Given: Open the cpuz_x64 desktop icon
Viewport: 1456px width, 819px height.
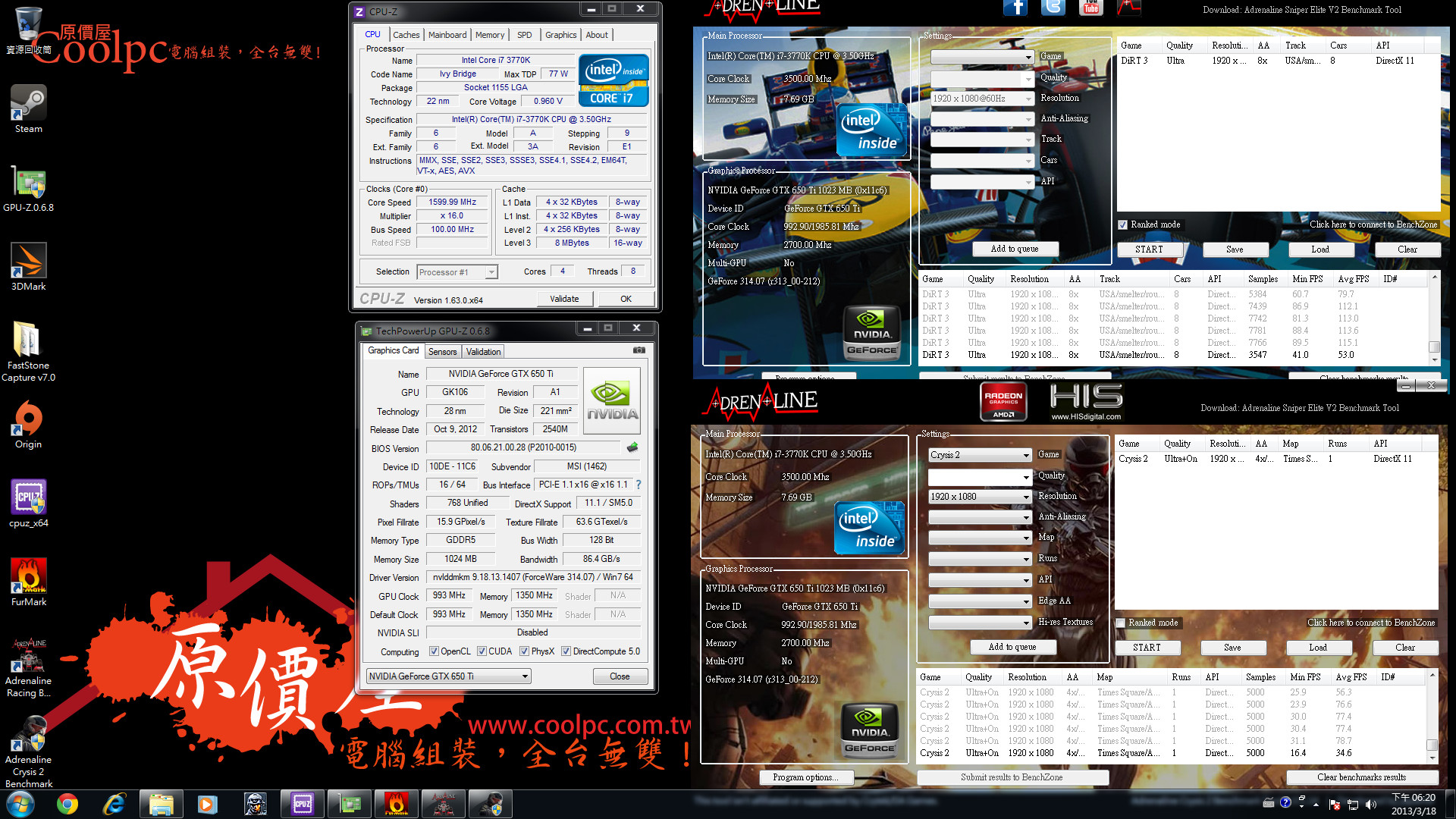Looking at the screenshot, I should [28, 504].
